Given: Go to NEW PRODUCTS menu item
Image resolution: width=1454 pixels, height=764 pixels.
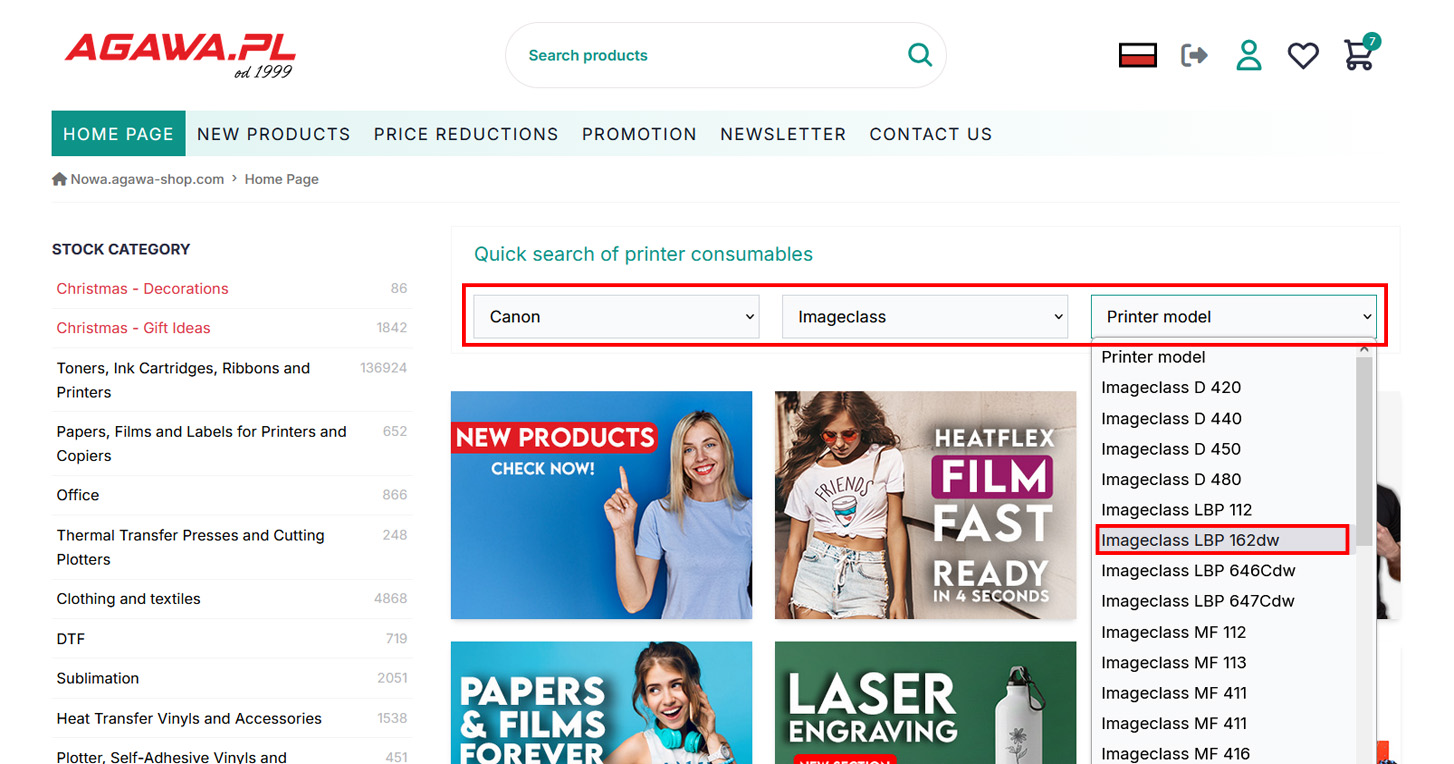Looking at the screenshot, I should (x=273, y=134).
